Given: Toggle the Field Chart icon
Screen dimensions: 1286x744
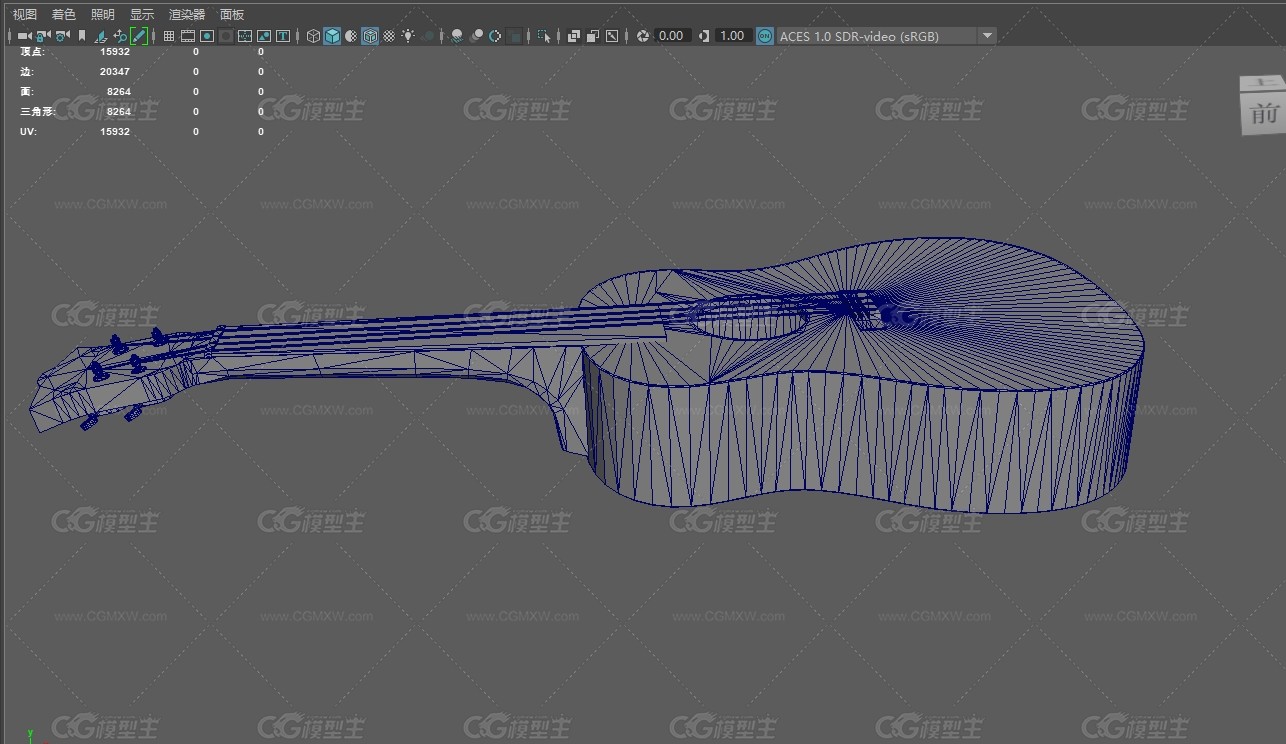Looking at the screenshot, I should point(244,35).
